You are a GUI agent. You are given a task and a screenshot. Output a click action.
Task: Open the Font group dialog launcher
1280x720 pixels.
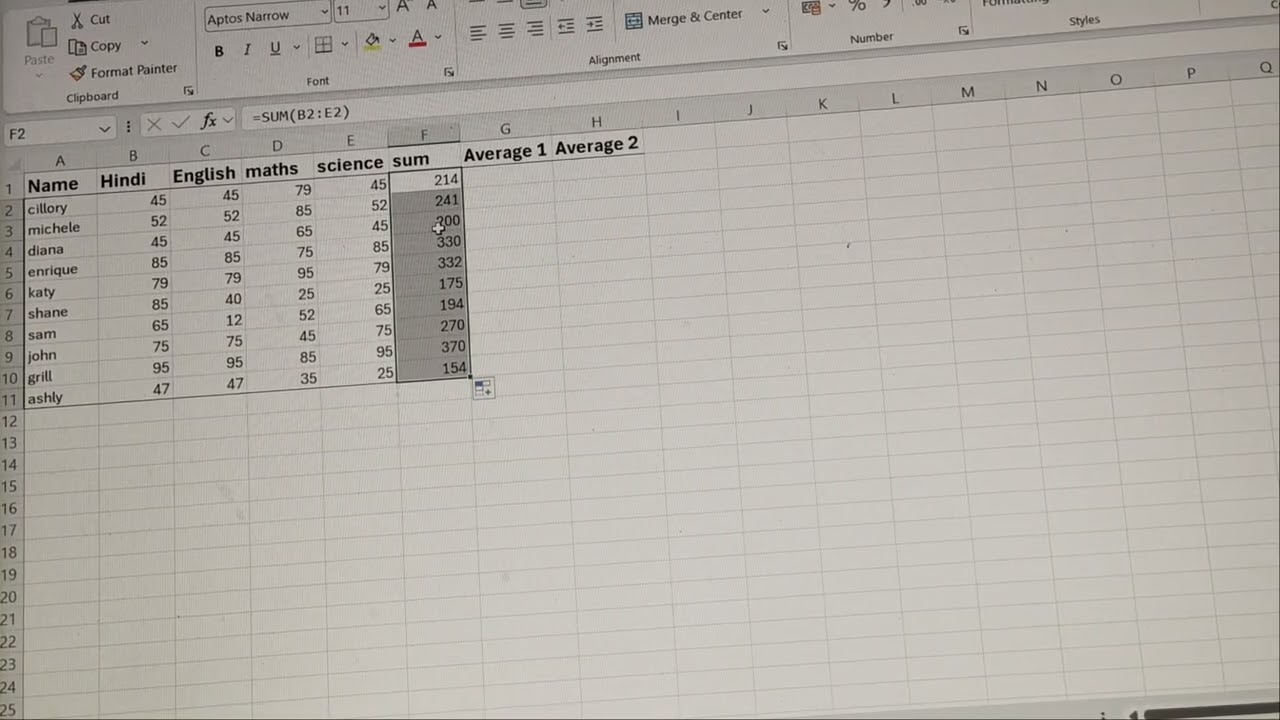(x=449, y=72)
